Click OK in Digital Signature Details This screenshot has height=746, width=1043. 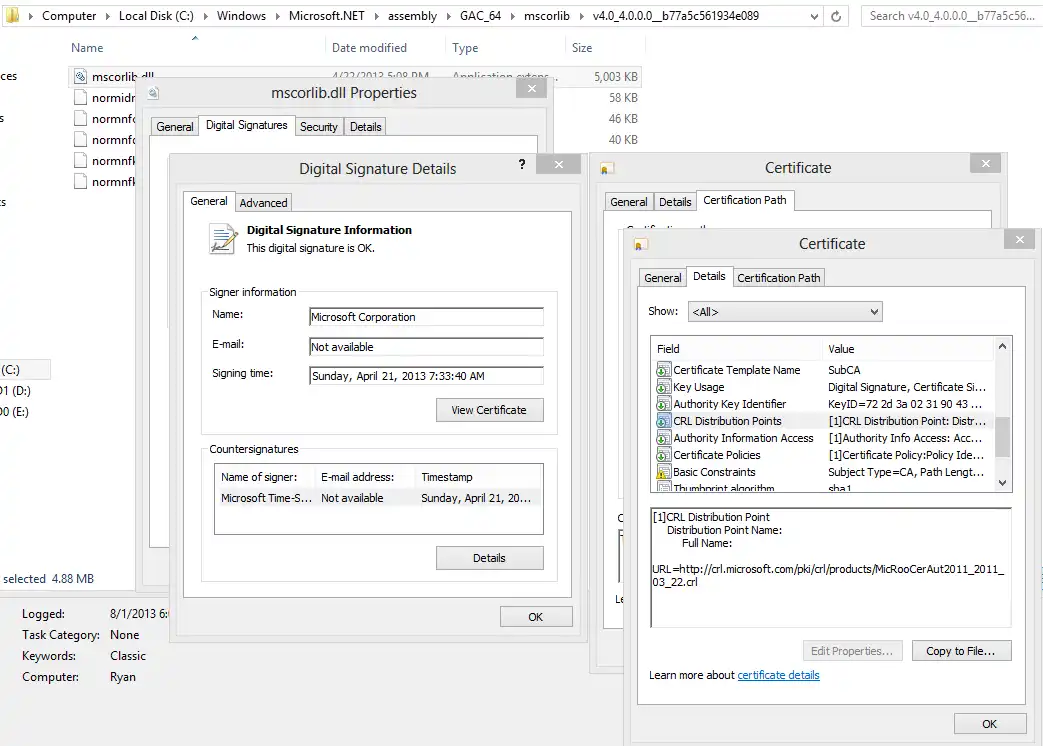[535, 617]
